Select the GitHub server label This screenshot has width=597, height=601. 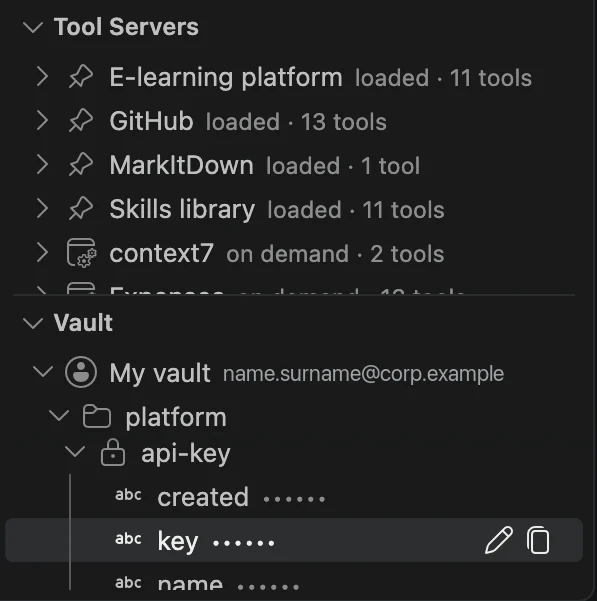(x=151, y=122)
